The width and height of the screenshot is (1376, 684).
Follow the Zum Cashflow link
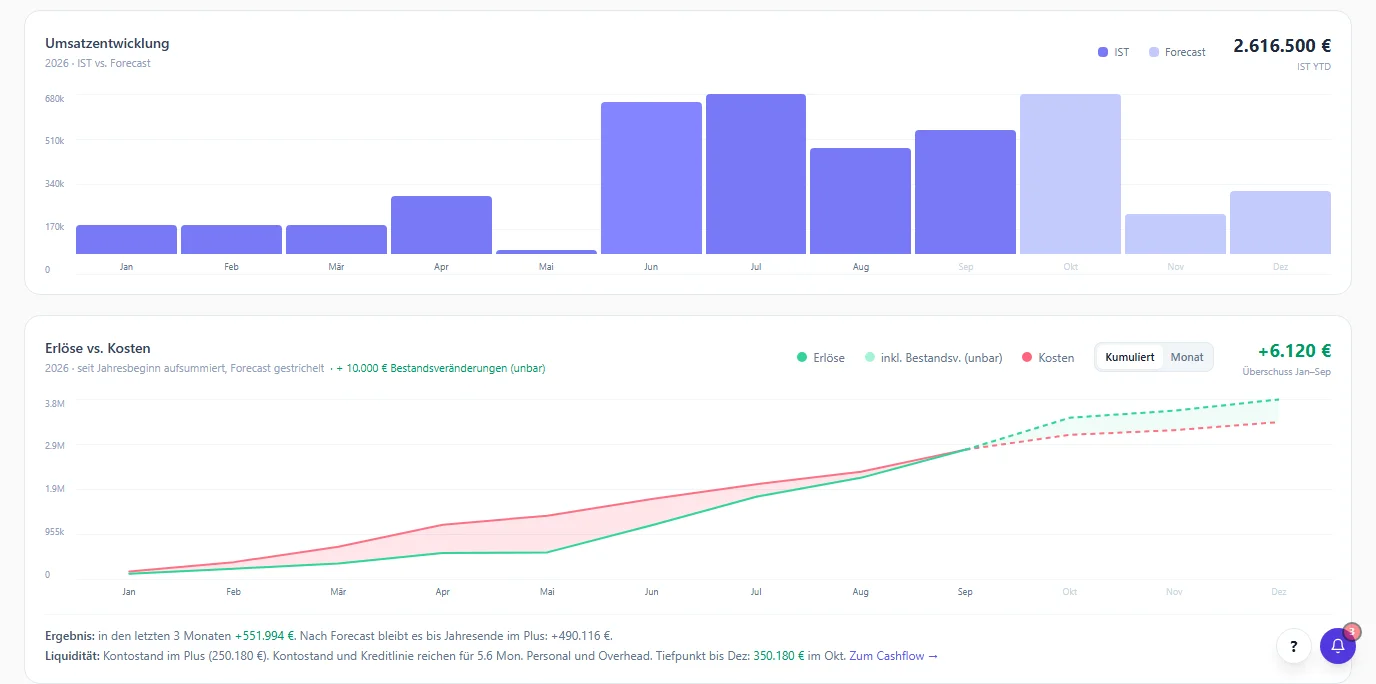click(894, 656)
